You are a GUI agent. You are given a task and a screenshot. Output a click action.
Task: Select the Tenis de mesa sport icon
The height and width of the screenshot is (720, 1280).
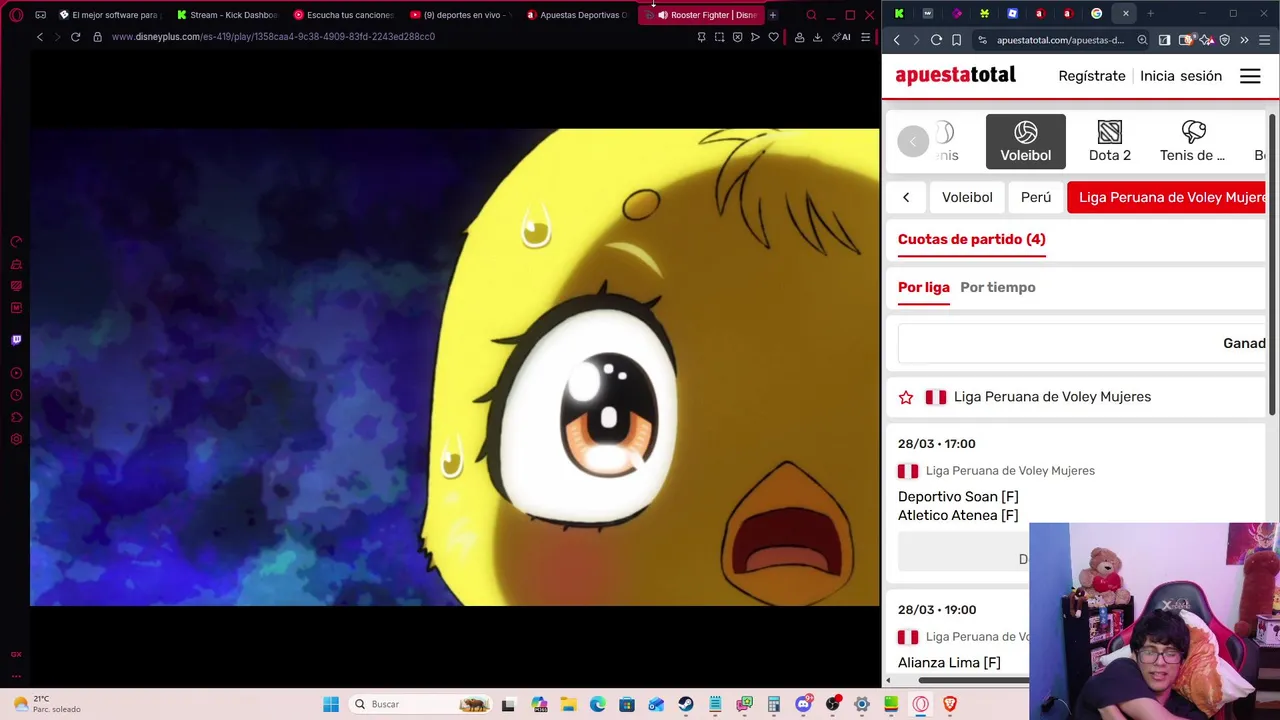[x=1192, y=141]
